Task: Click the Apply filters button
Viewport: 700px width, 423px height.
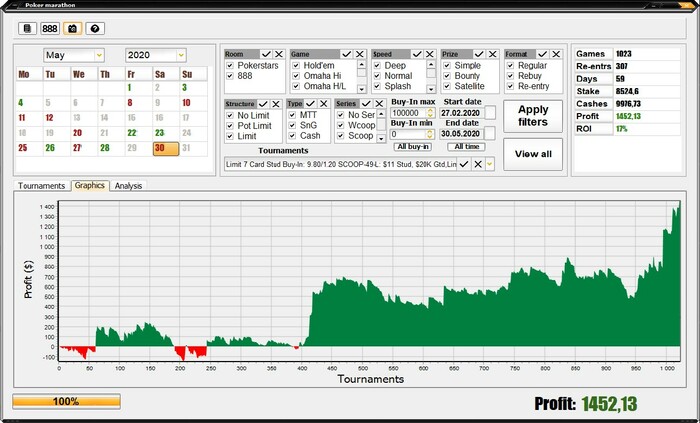Action: (533, 116)
